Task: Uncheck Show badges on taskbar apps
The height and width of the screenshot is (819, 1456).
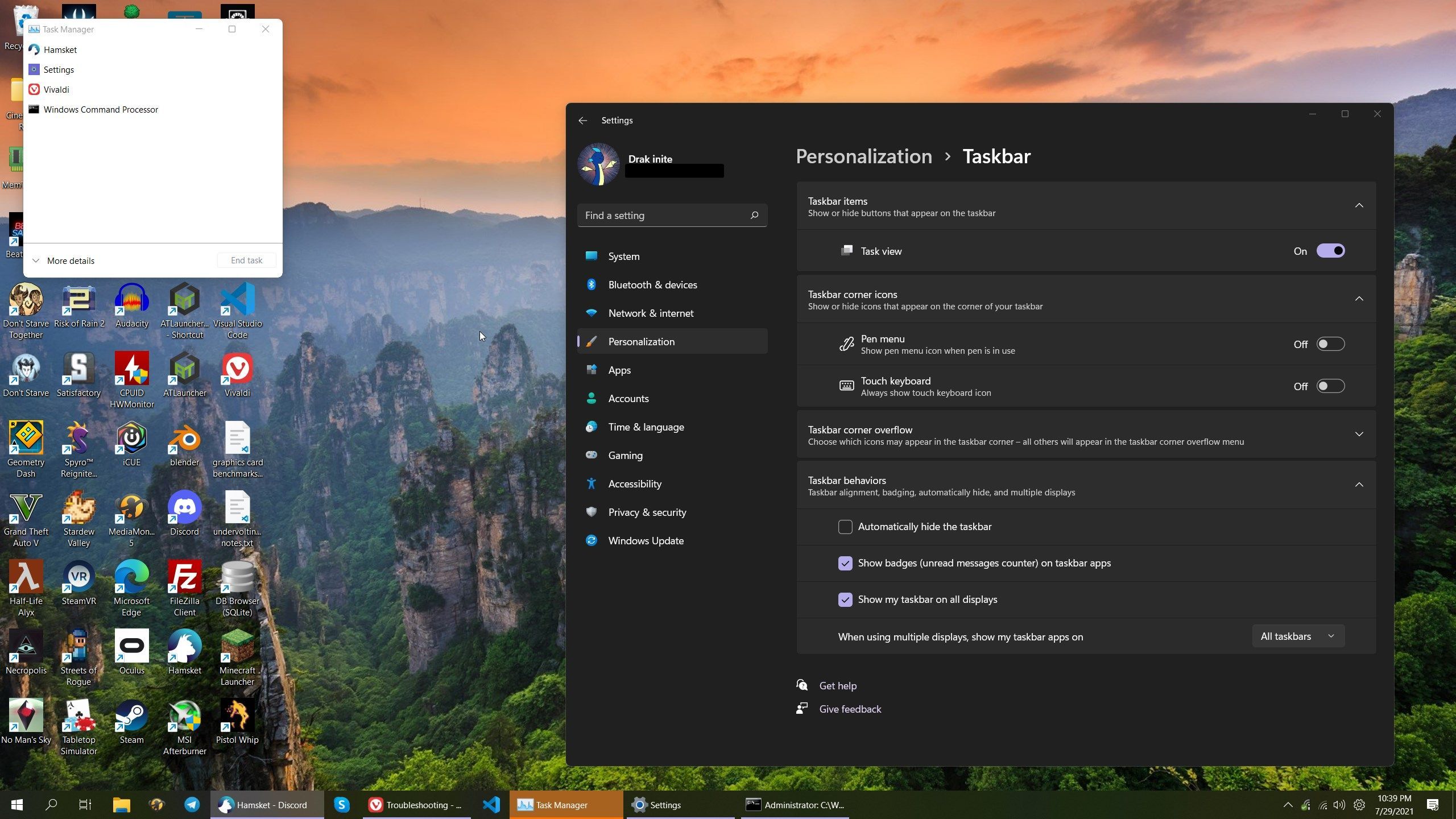Action: click(845, 563)
